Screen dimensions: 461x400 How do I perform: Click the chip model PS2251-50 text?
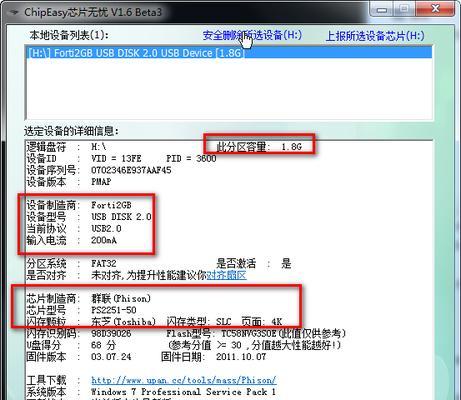coord(114,310)
